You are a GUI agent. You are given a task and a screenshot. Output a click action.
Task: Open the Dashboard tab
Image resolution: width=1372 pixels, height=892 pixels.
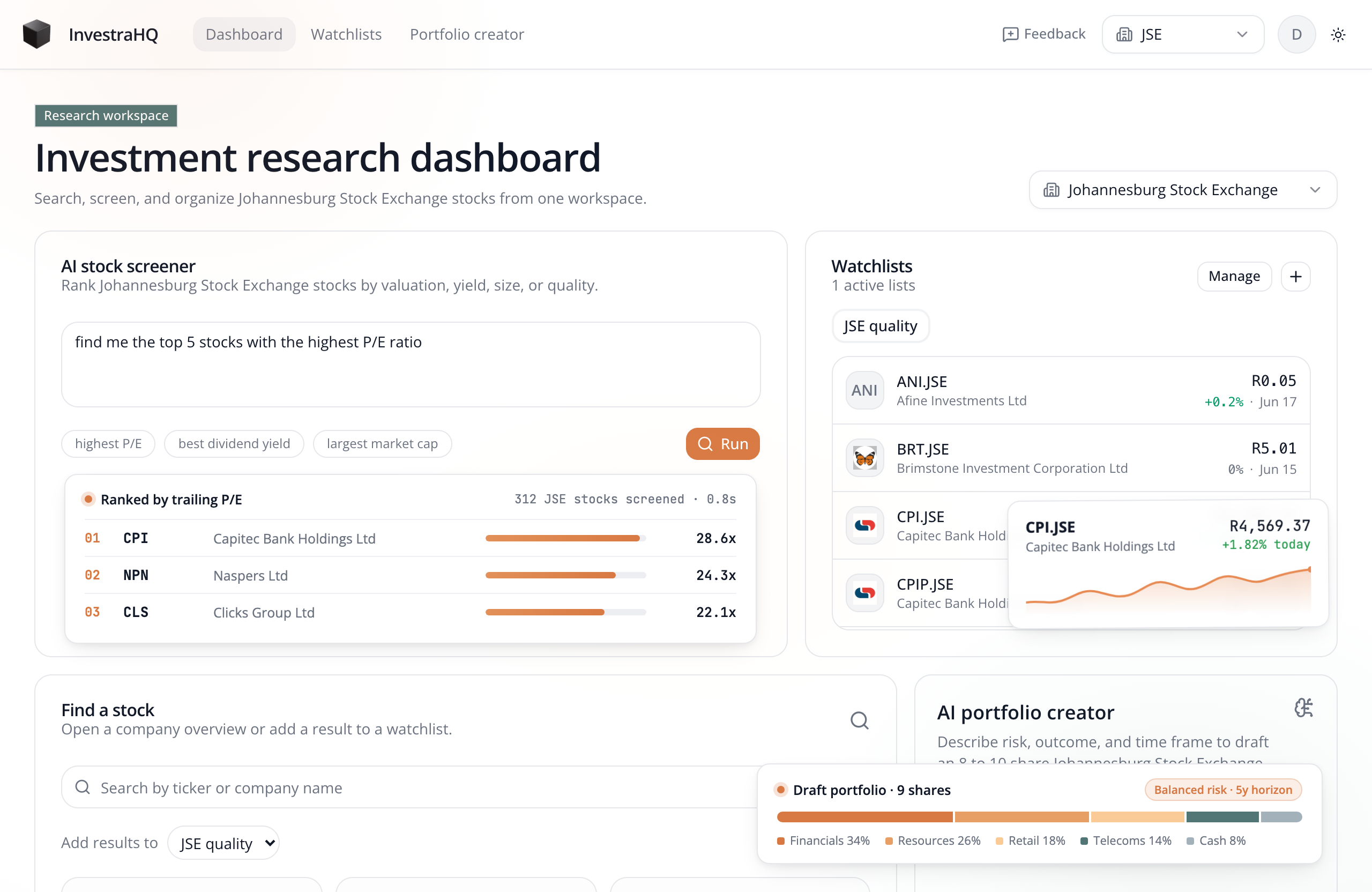244,35
